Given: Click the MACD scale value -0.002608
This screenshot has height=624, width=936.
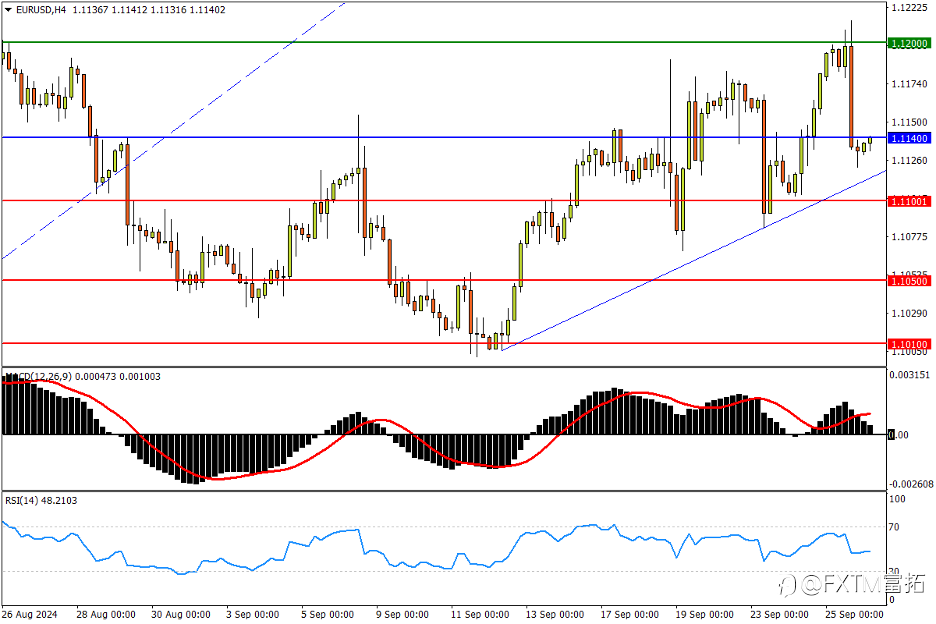Looking at the screenshot, I should tap(910, 484).
